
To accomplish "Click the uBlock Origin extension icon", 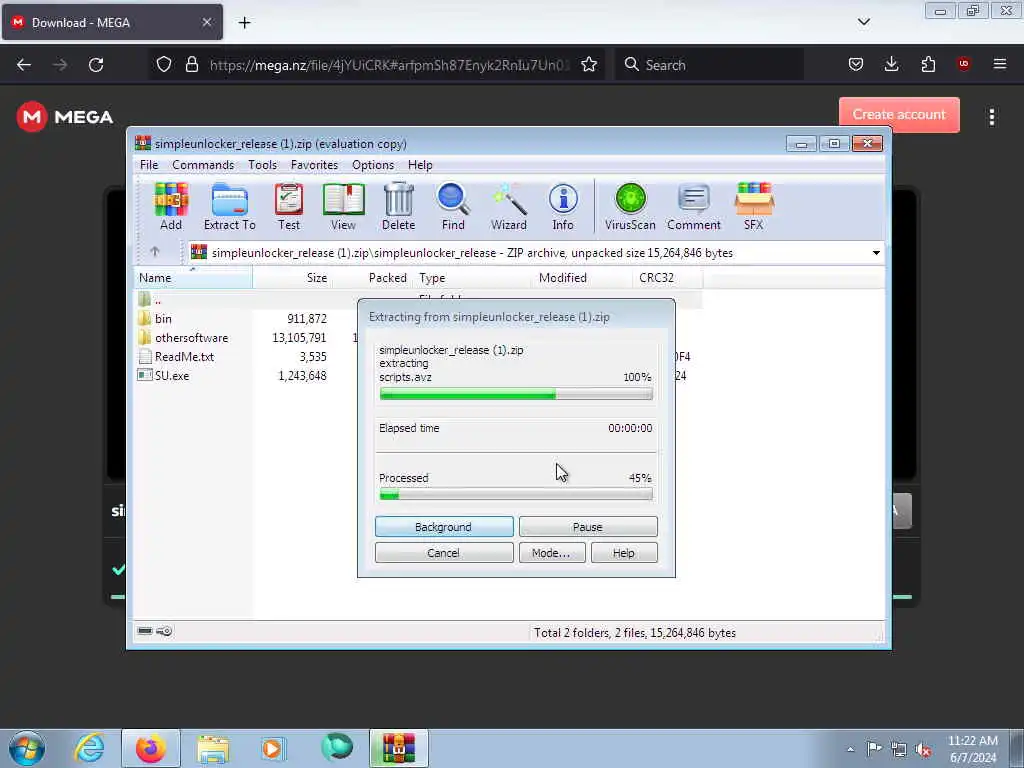I will click(963, 63).
